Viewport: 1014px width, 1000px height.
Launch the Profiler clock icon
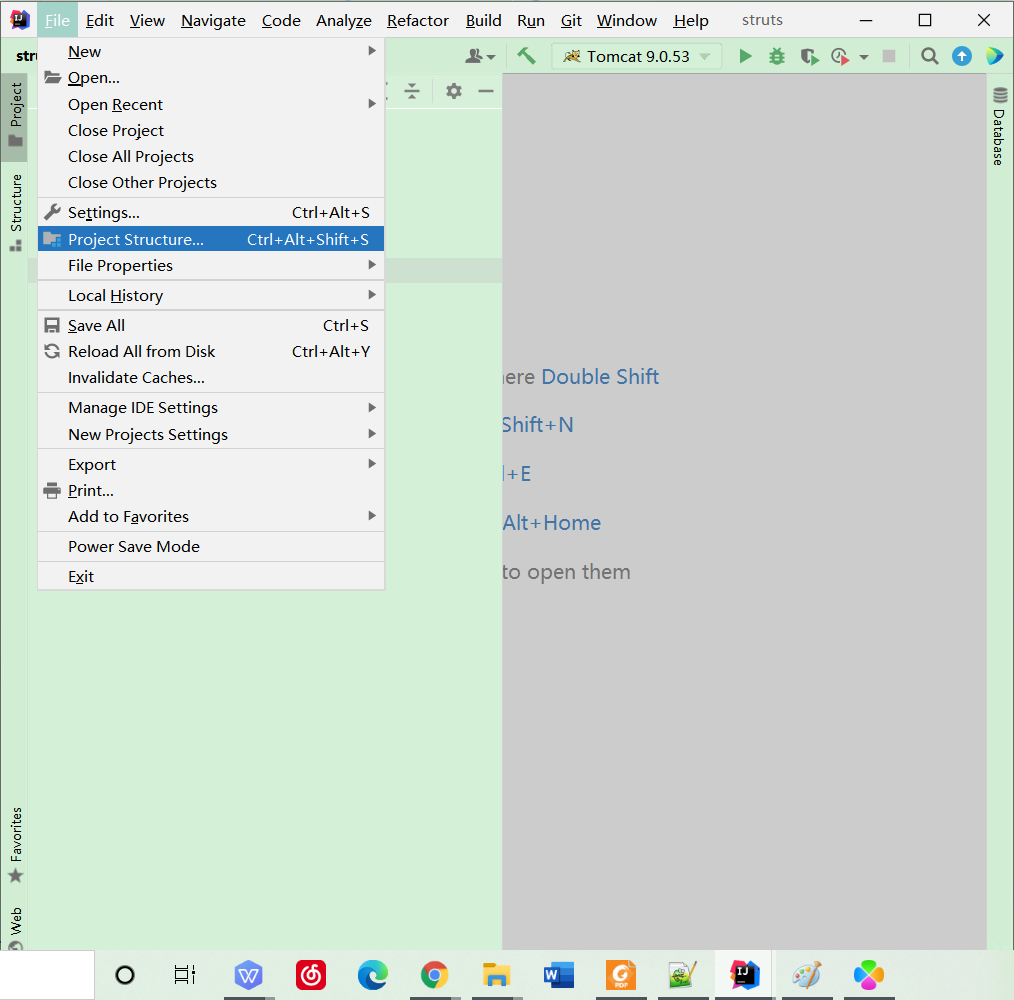(x=841, y=56)
